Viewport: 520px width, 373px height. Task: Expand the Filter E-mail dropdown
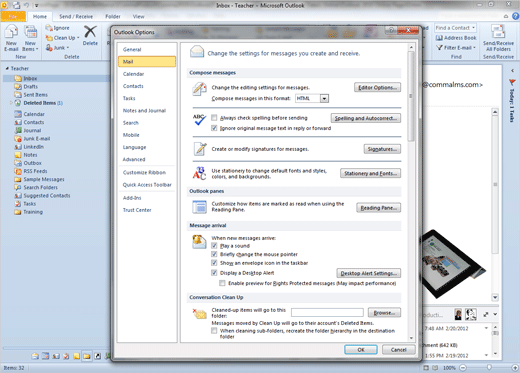pyautogui.click(x=474, y=48)
